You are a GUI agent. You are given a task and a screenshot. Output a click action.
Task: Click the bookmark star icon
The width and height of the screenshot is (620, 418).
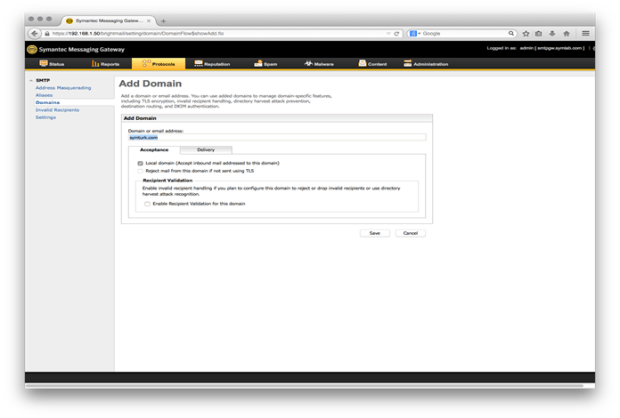point(526,33)
